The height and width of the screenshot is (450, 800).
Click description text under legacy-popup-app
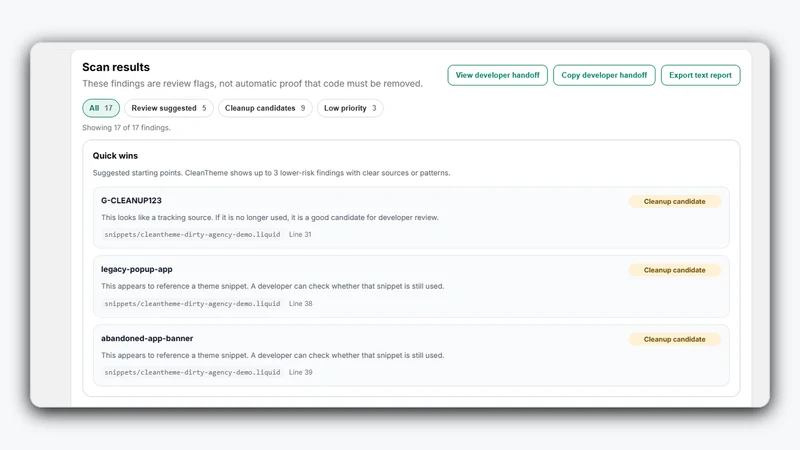tap(272, 286)
